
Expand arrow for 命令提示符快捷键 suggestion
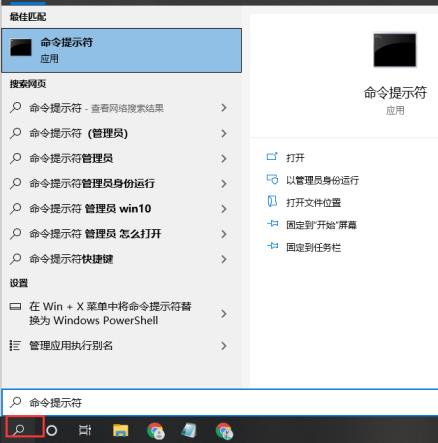(x=224, y=259)
